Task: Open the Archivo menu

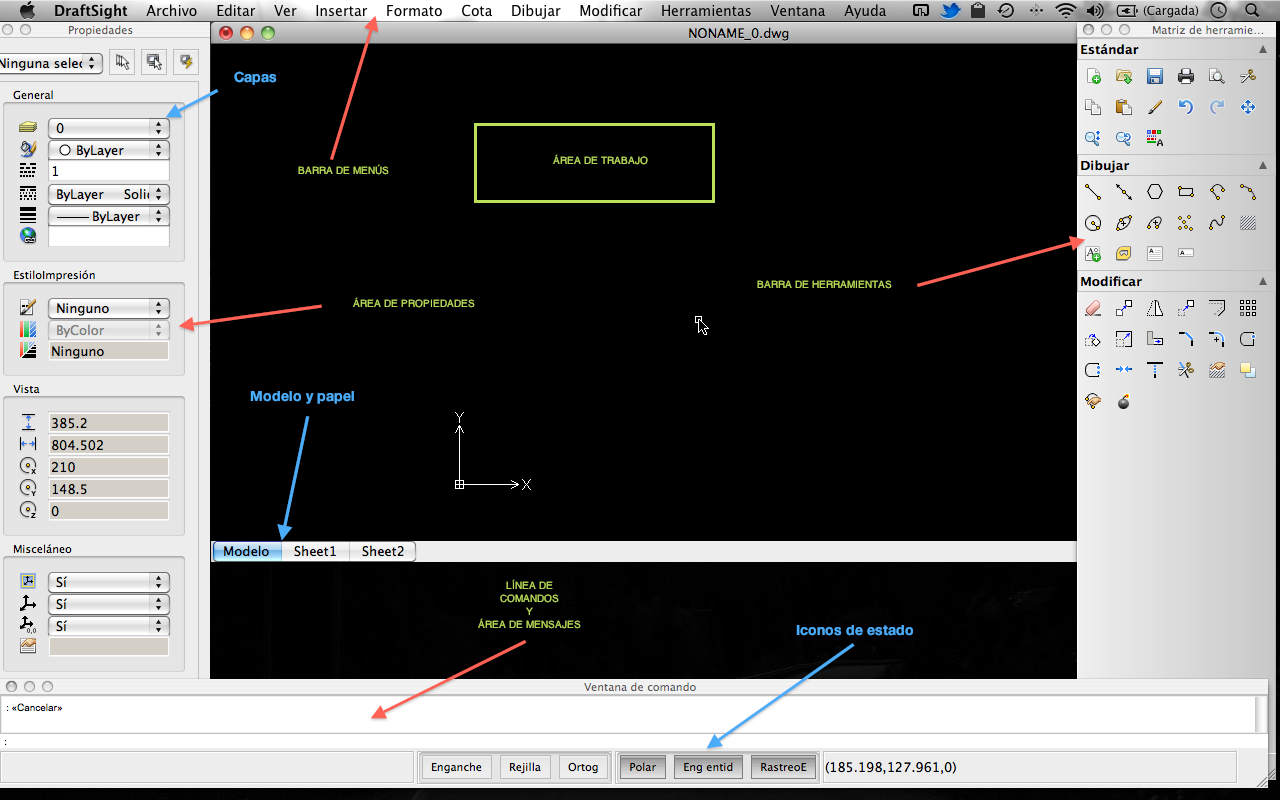Action: [x=172, y=11]
